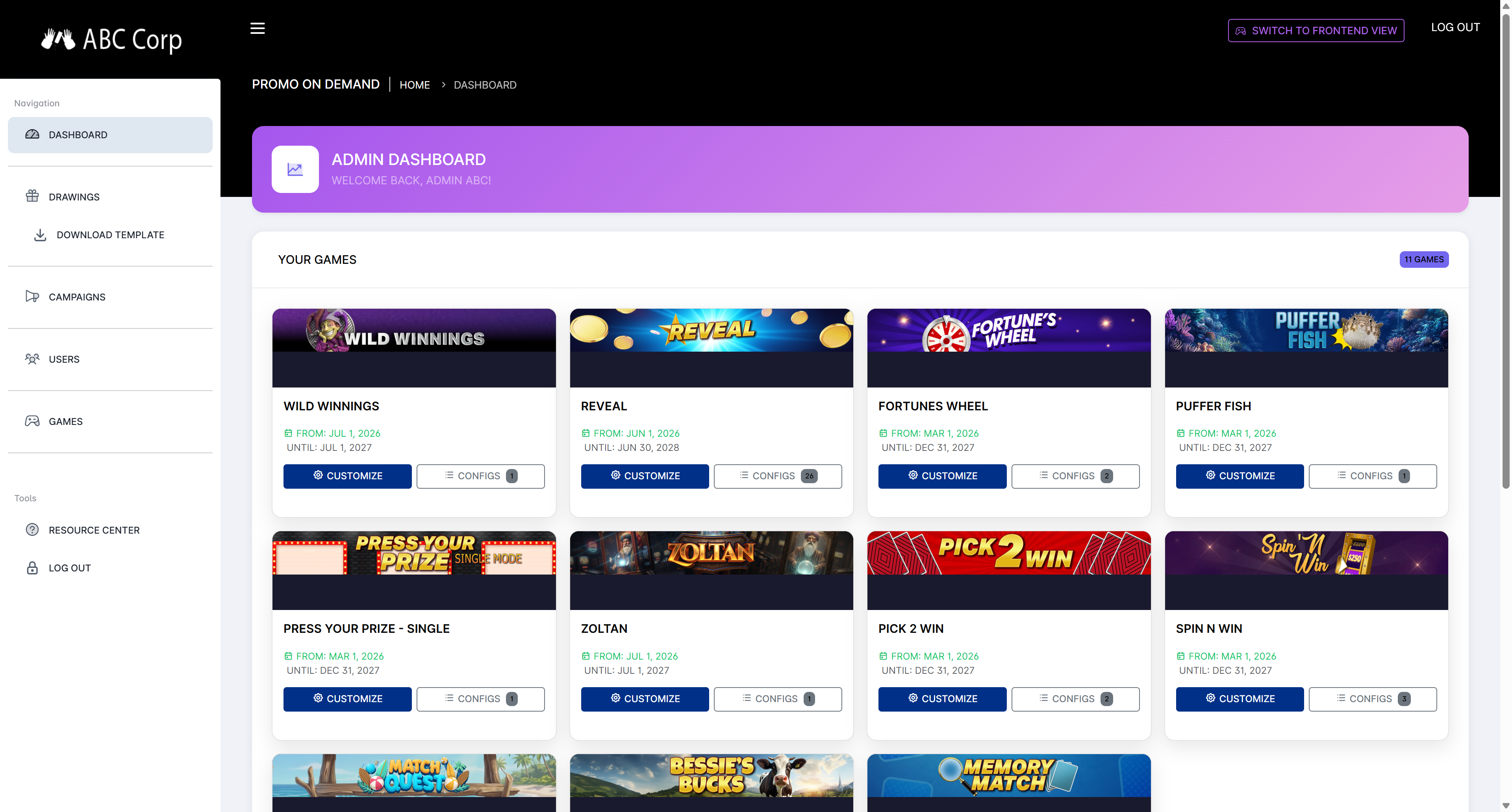Viewport: 1512px width, 812px height.
Task: Click calendar icon on Press Your Prize card
Action: [x=288, y=656]
